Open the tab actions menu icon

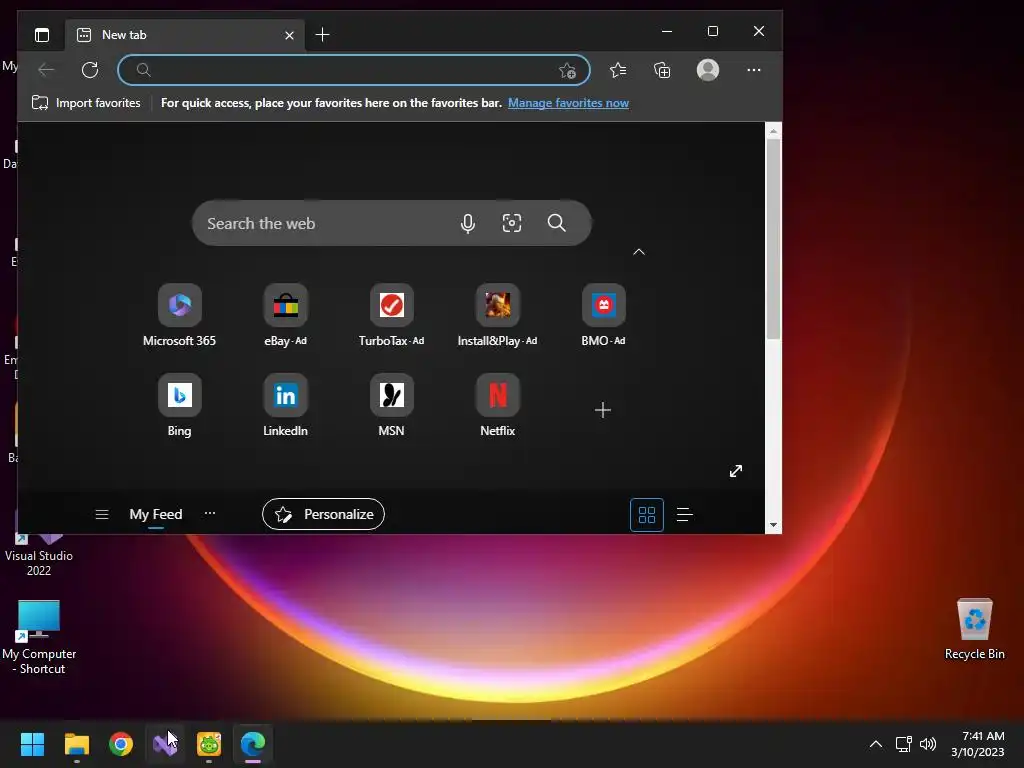tap(42, 35)
